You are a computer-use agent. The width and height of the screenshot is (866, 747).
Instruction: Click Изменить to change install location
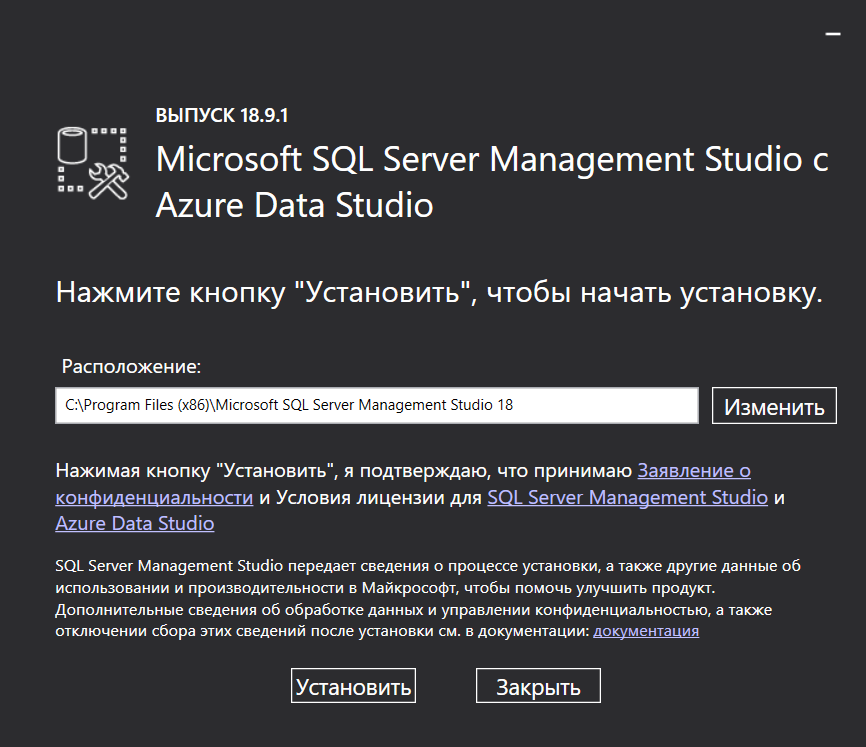(774, 406)
